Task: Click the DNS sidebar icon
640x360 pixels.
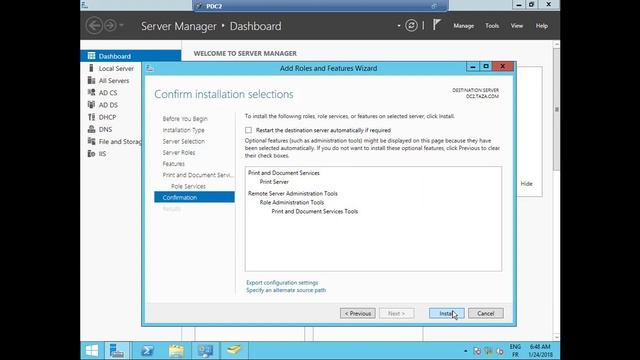Action: (91, 129)
